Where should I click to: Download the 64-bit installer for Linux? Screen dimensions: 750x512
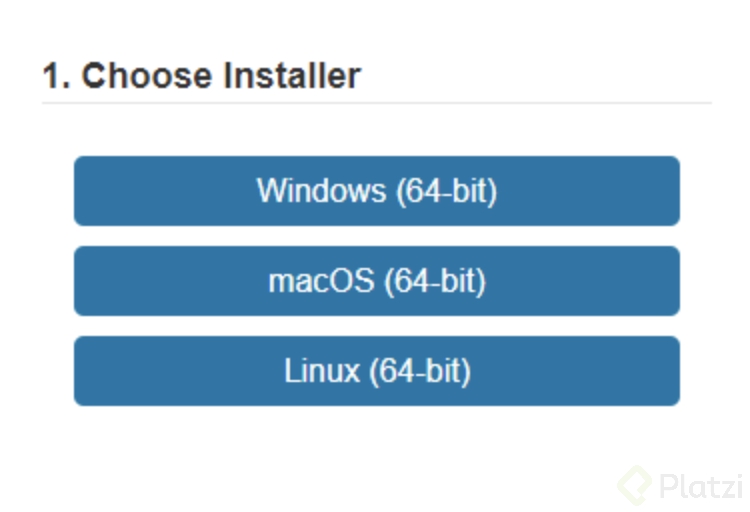(376, 371)
